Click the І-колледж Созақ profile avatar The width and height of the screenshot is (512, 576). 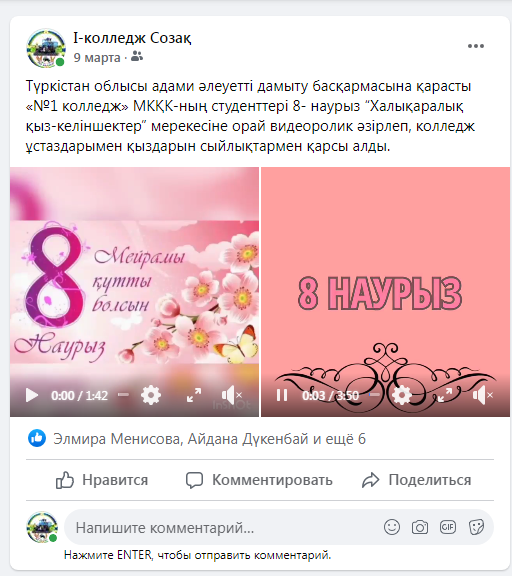tap(46, 48)
